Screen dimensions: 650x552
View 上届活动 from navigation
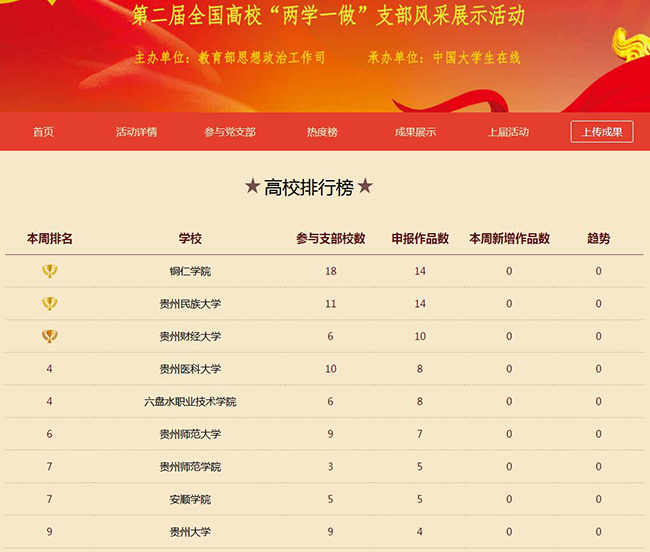[508, 132]
